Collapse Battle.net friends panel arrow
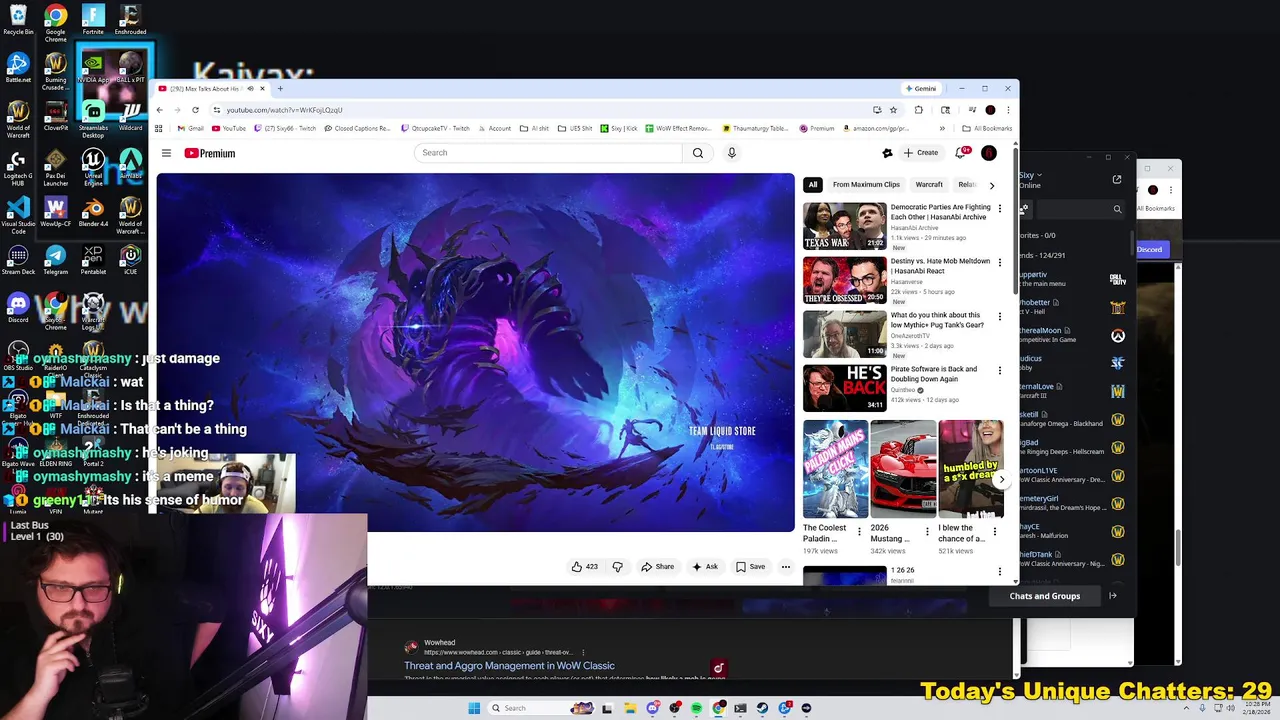Image resolution: width=1280 pixels, height=720 pixels. point(1113,596)
